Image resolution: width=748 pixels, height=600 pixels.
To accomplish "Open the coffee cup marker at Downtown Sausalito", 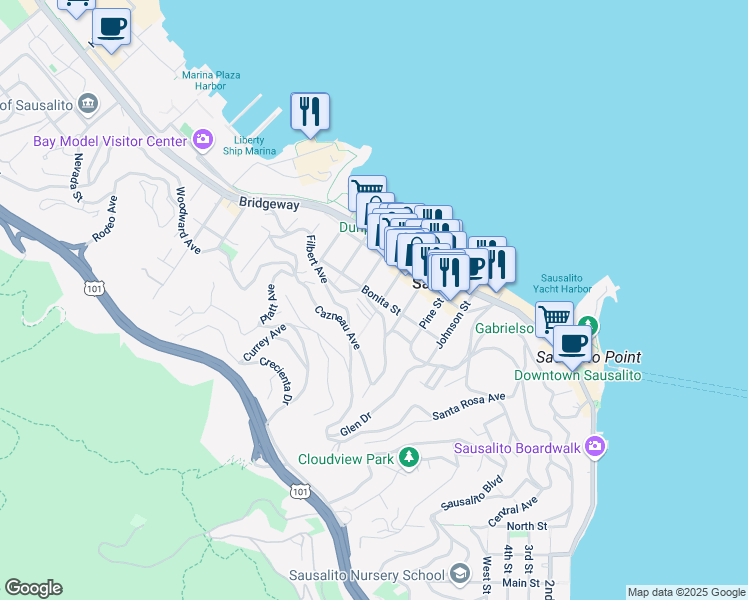I will pos(572,345).
